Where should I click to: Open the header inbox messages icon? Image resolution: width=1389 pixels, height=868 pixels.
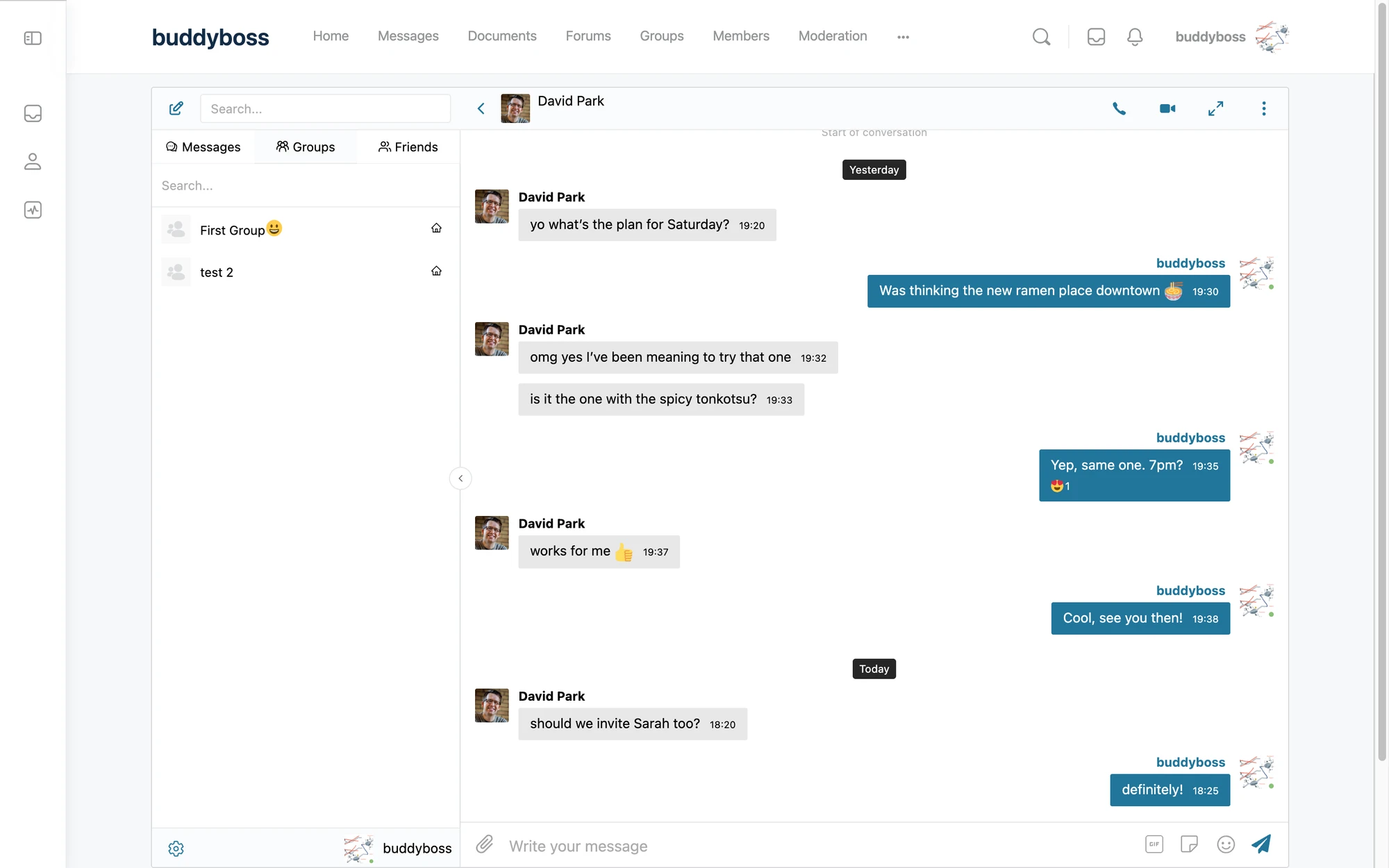click(x=1096, y=37)
